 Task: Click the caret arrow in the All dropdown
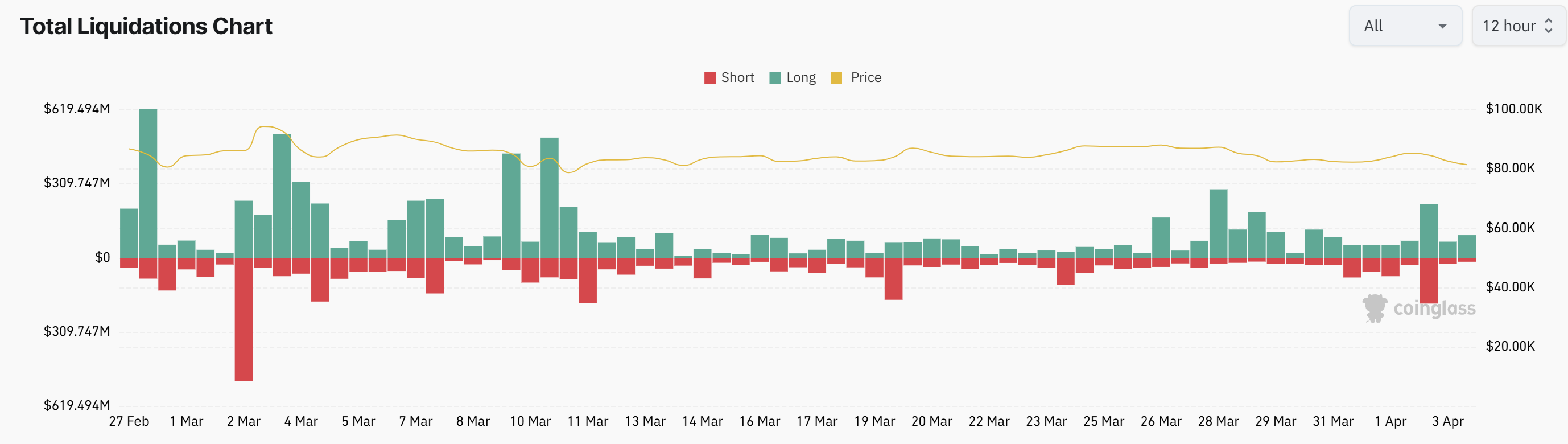click(x=1442, y=26)
